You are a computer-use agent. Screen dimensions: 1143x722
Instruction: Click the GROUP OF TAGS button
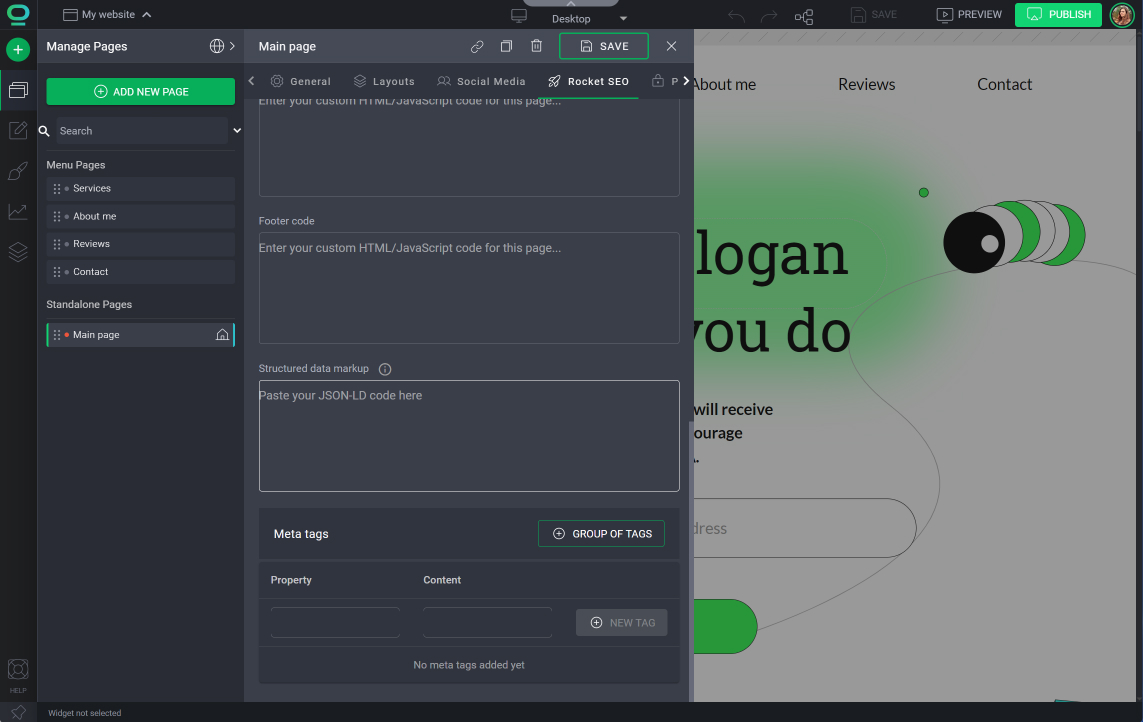601,534
